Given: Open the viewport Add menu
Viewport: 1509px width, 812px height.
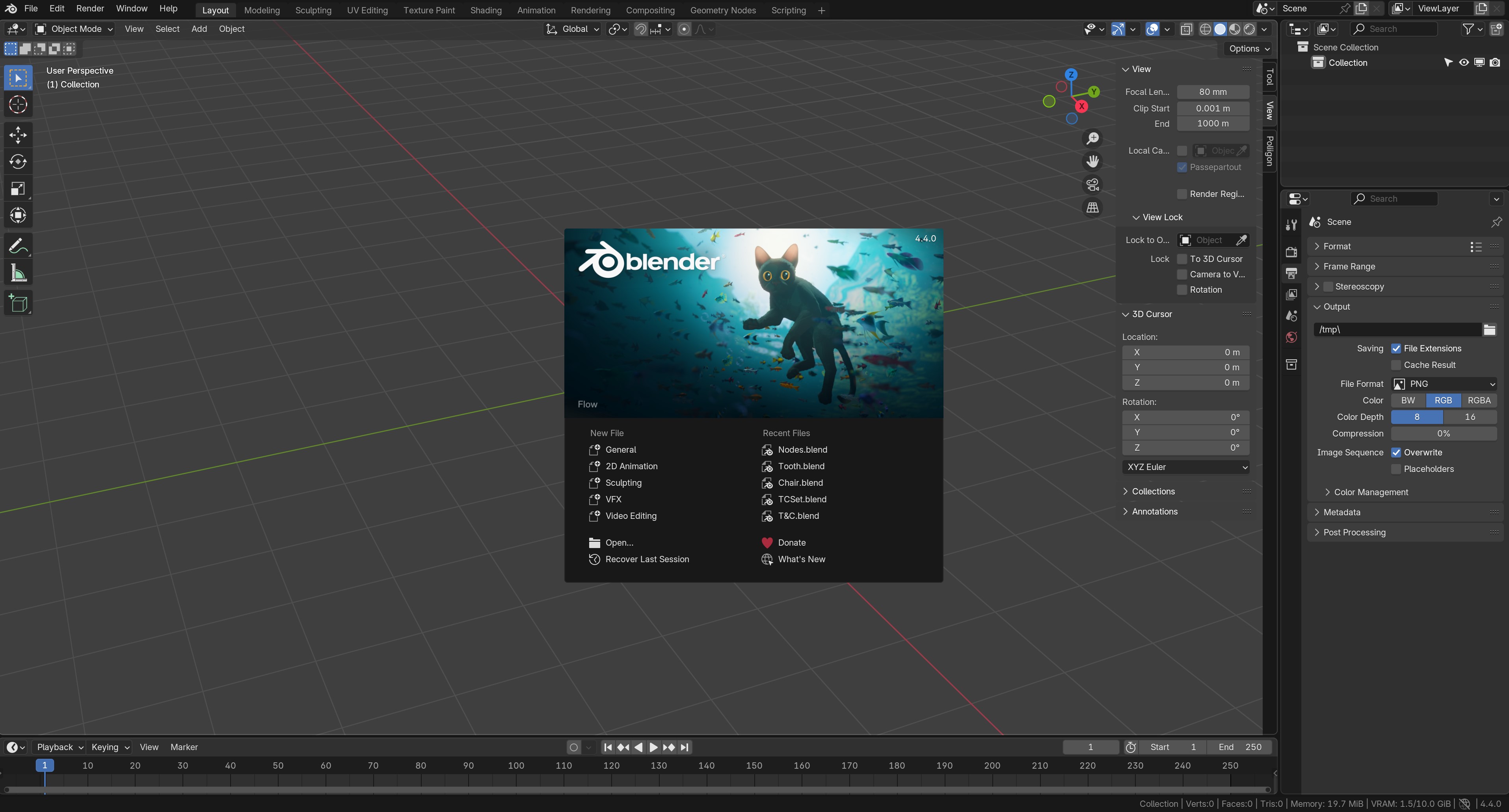Looking at the screenshot, I should (x=199, y=29).
